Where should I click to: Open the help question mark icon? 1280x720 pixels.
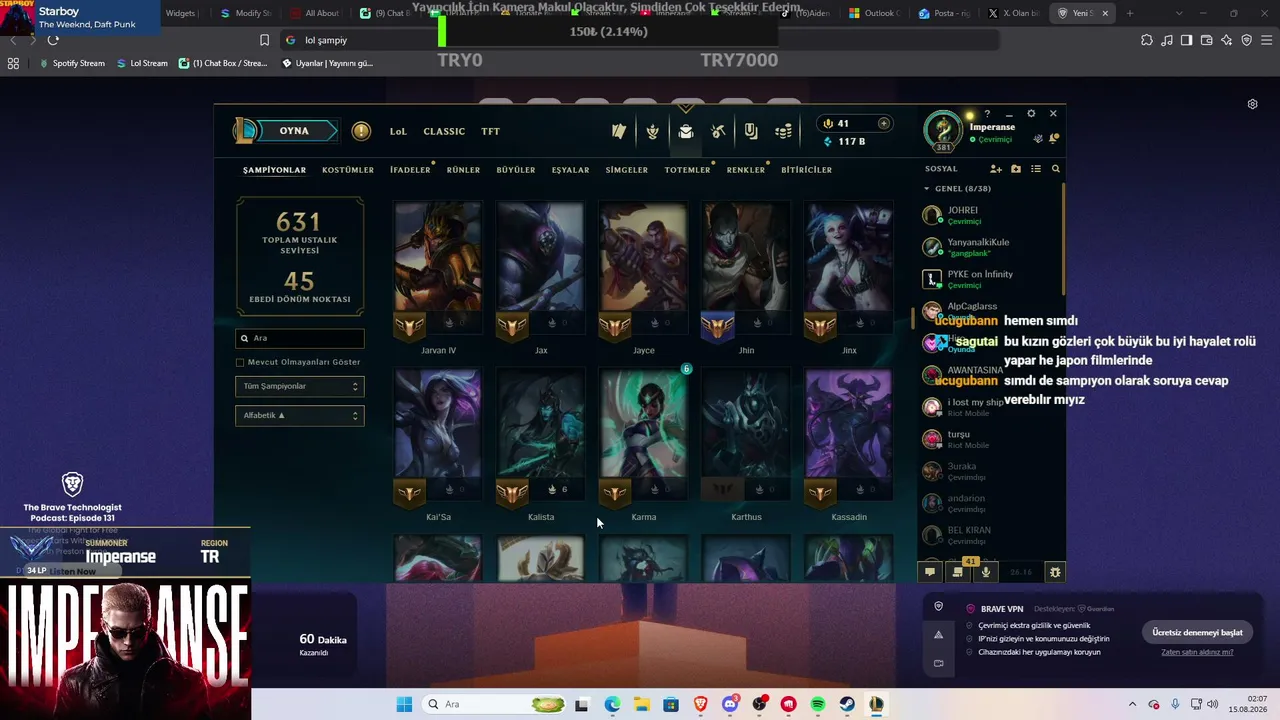(987, 113)
